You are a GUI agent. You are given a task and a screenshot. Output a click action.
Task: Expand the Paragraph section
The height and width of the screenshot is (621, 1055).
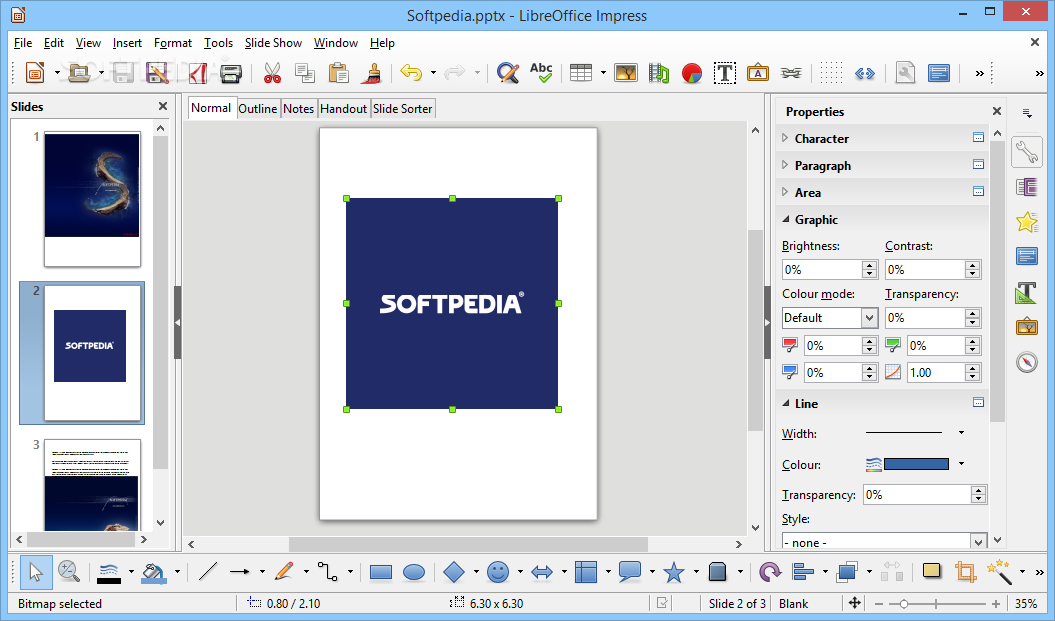click(785, 165)
